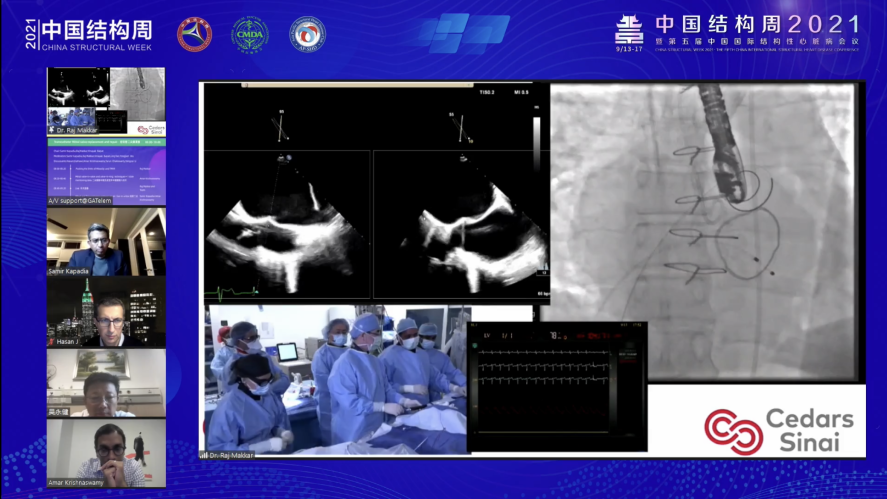887x499 pixels.
Task: Click the MI 0.5 readout on echo display
Action: [x=521, y=92]
